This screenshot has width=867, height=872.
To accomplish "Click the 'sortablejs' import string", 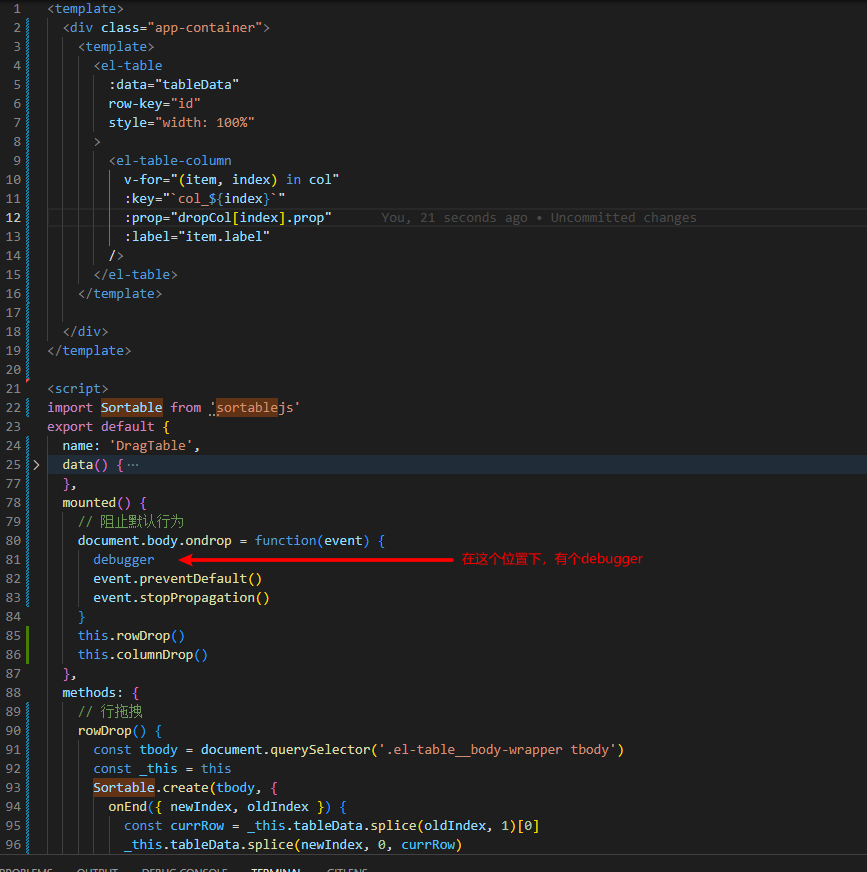I will pos(258,408).
